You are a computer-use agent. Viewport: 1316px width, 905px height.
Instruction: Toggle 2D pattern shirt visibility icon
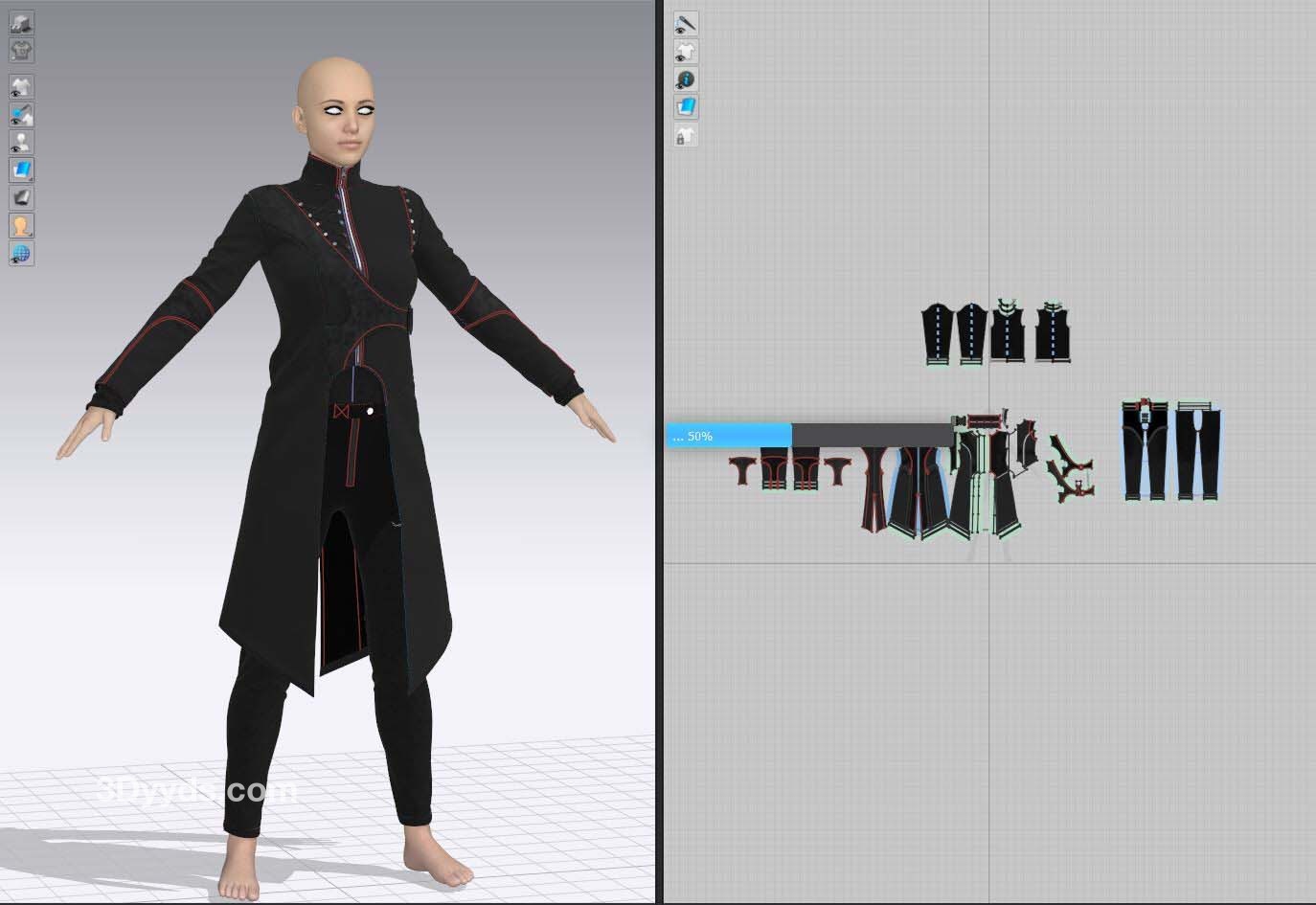coord(685,52)
